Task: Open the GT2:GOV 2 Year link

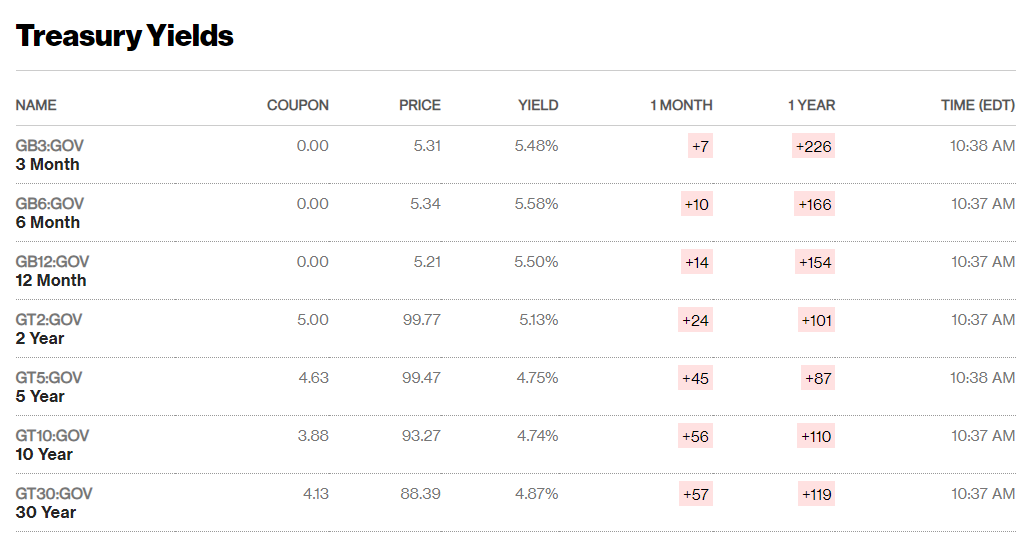Action: tap(49, 329)
